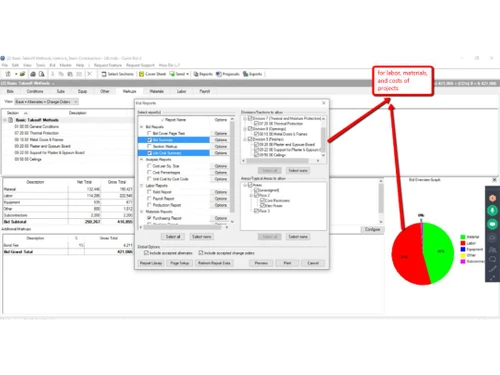Check the Payroll Report checkbox
Screen dimensions: 500x375
point(149,198)
